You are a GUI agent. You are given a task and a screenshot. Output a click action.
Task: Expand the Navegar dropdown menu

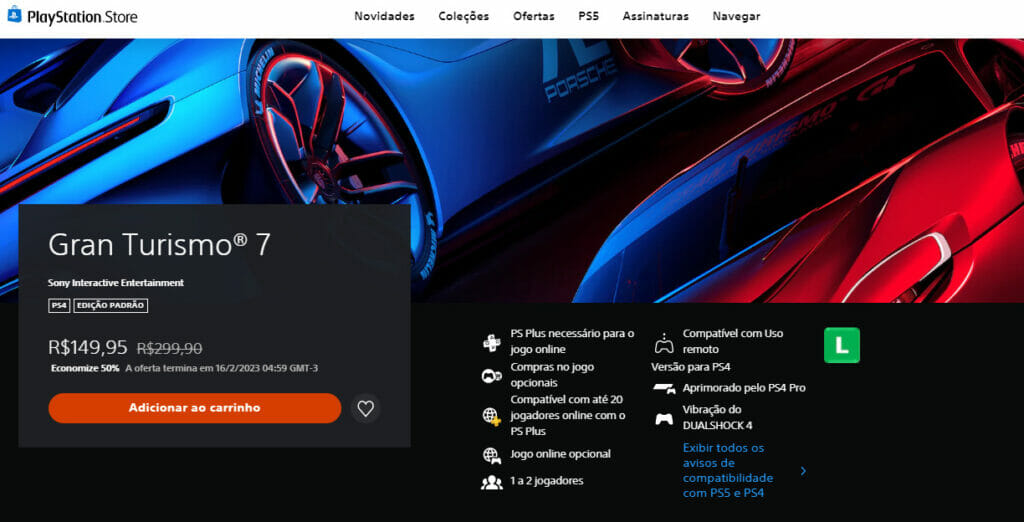click(x=736, y=16)
